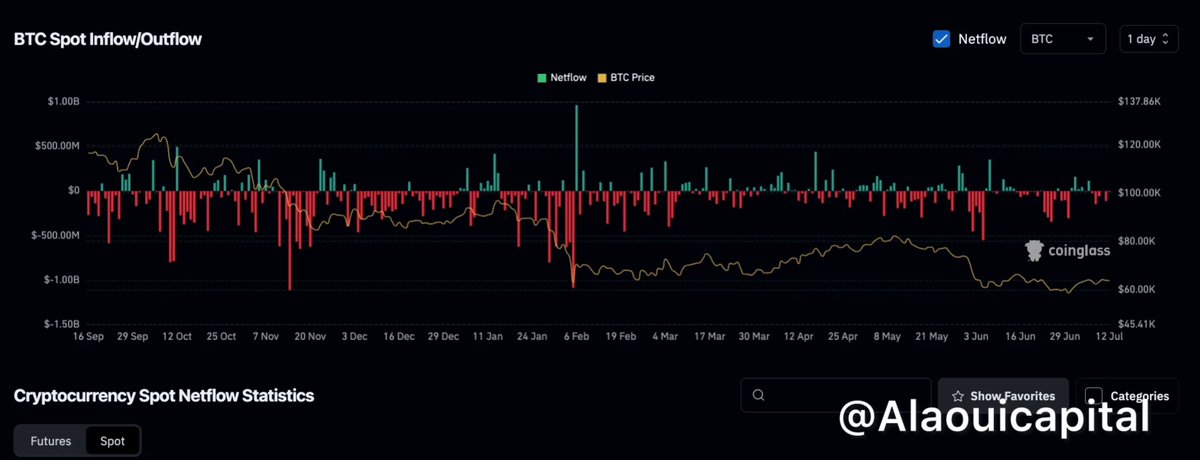Switch to the Futures tab
Viewport: 1200px width, 460px height.
point(50,440)
